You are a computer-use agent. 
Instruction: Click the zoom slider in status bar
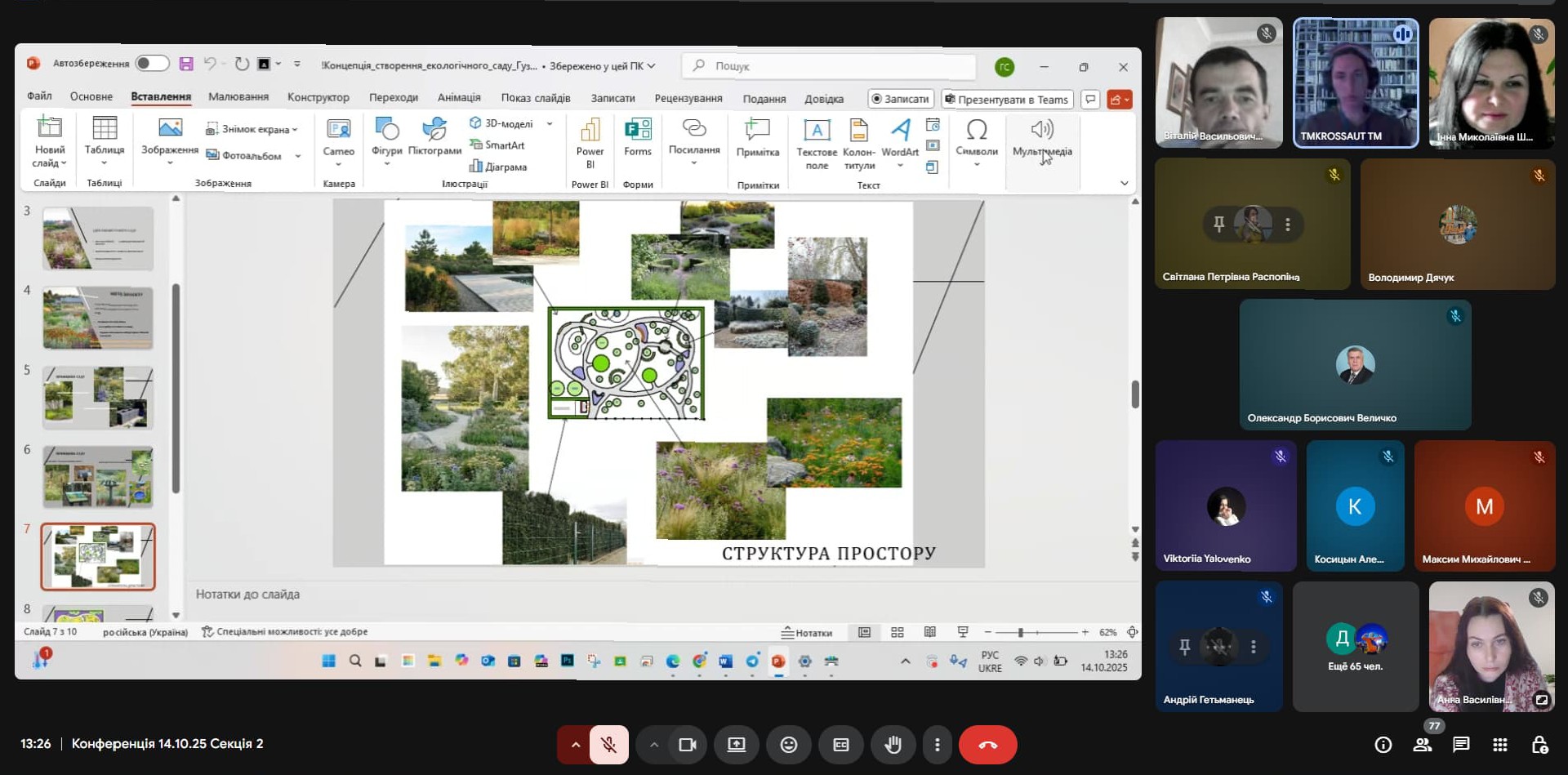click(x=1020, y=632)
